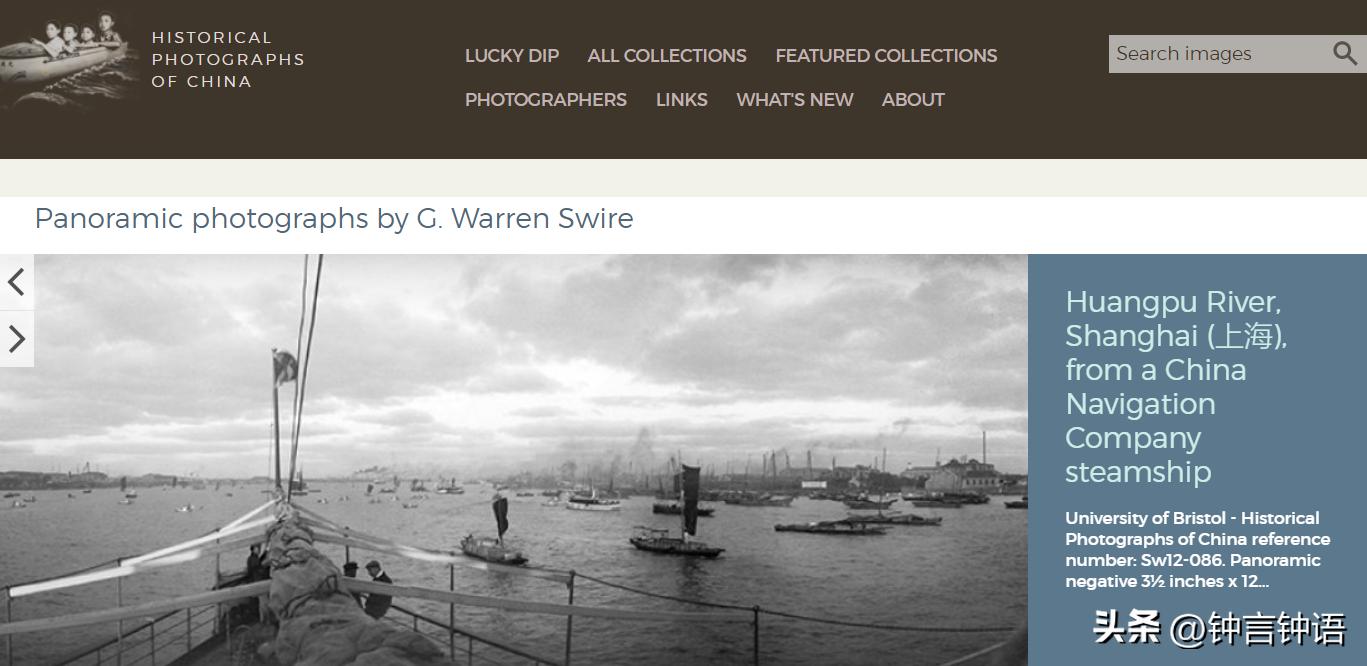This screenshot has height=666, width=1367.
Task: Click the University of Bristol reference description
Action: point(1198,550)
